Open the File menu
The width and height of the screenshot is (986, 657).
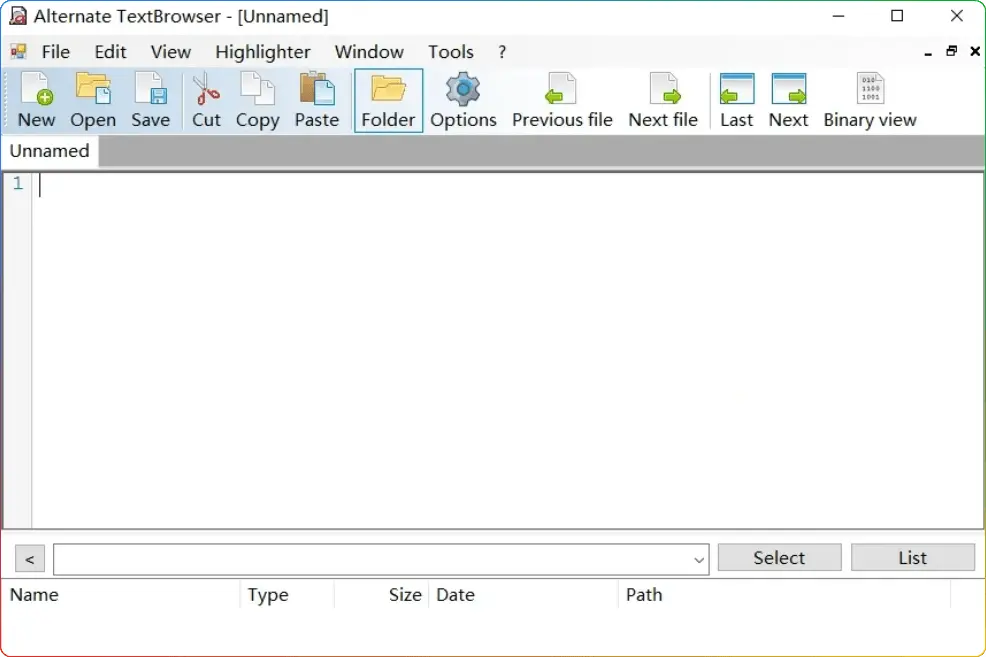[x=55, y=52]
